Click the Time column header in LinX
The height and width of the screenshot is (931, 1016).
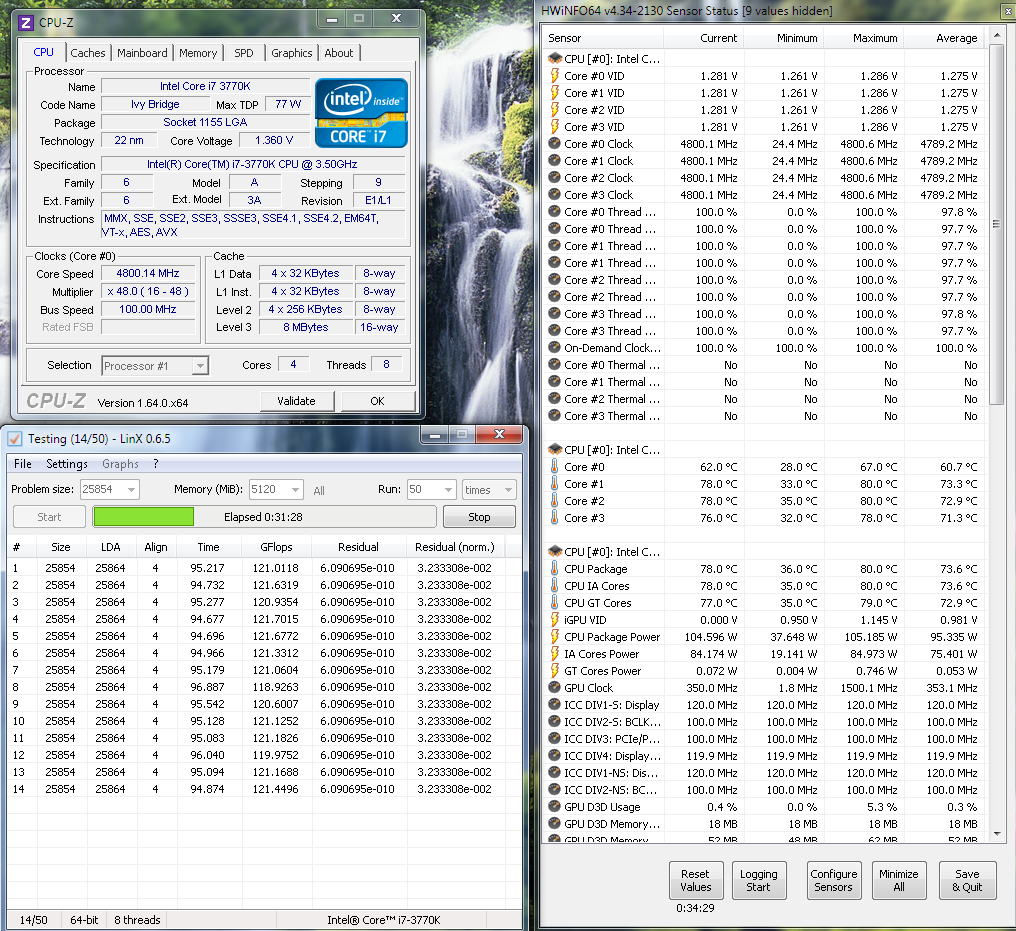pos(208,547)
